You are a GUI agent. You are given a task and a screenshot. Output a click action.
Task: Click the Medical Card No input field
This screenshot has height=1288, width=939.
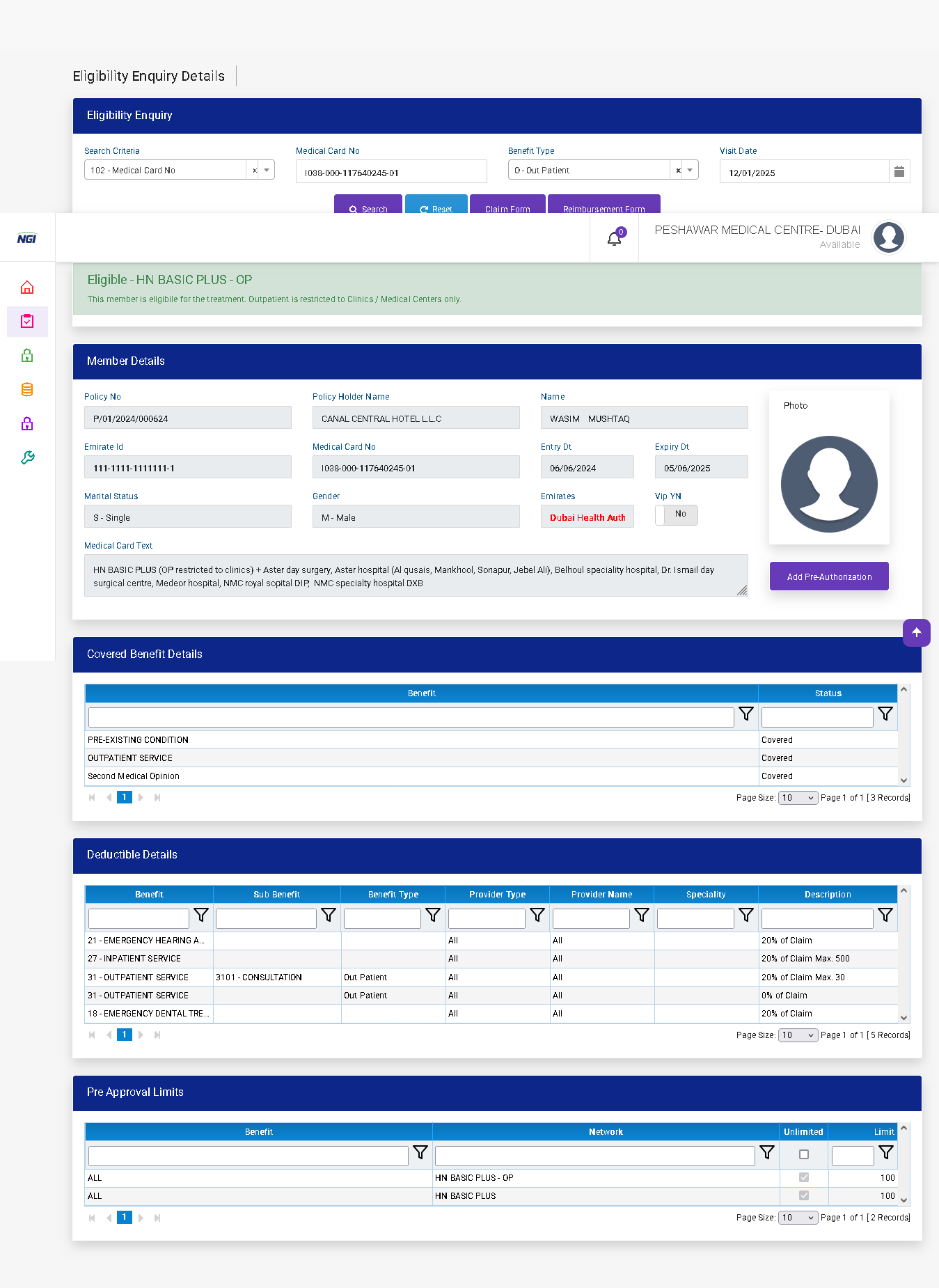390,173
